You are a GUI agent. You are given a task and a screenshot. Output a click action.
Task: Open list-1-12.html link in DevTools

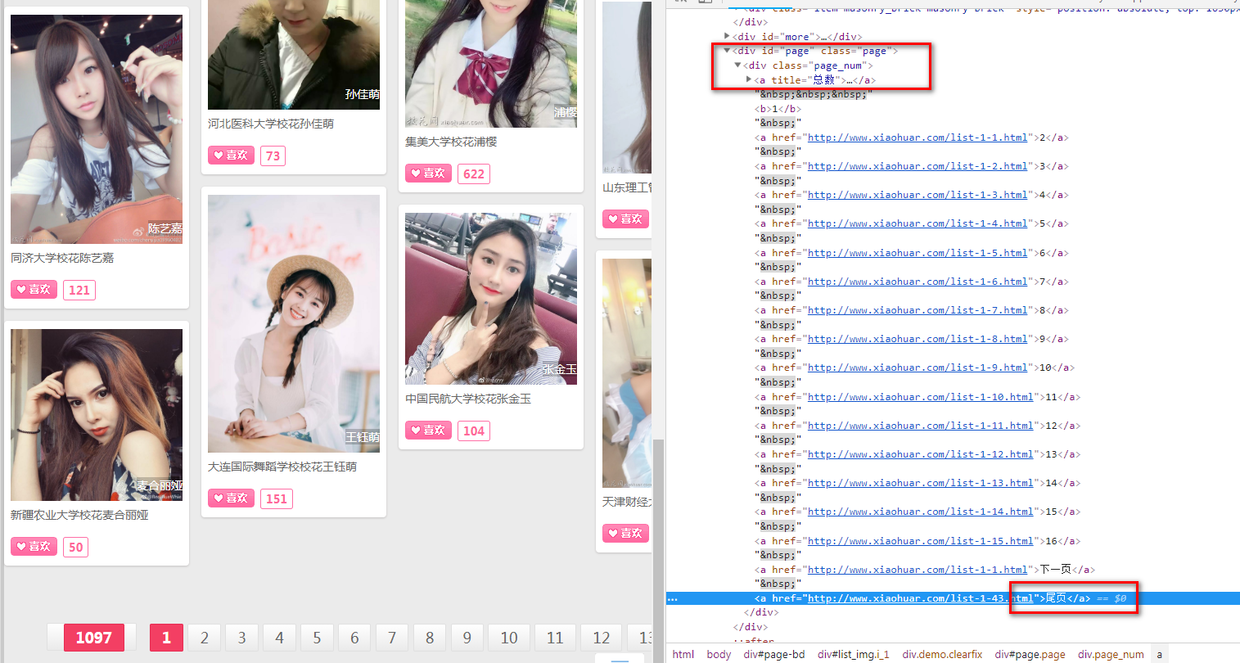click(920, 454)
